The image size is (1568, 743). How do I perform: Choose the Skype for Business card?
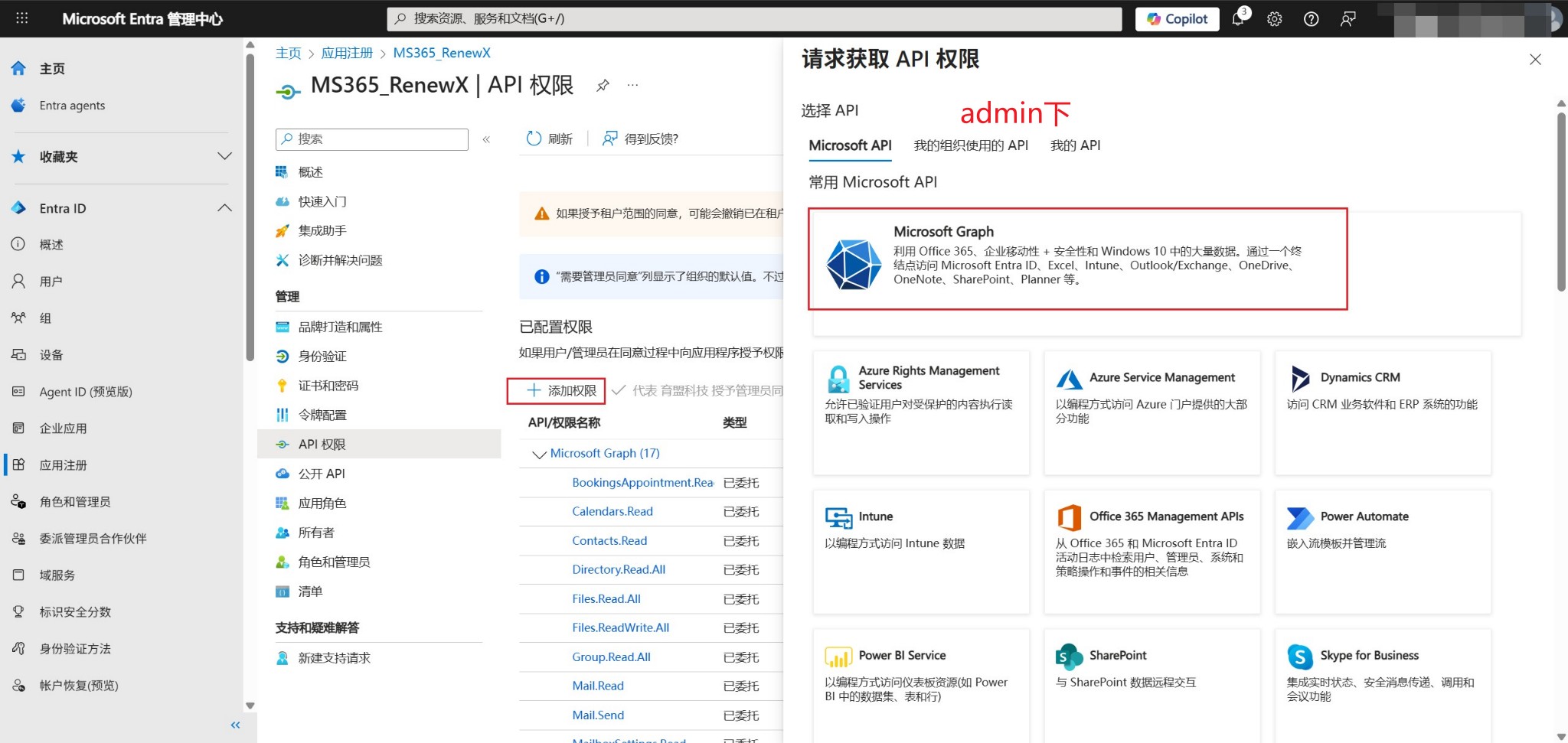[1383, 686]
